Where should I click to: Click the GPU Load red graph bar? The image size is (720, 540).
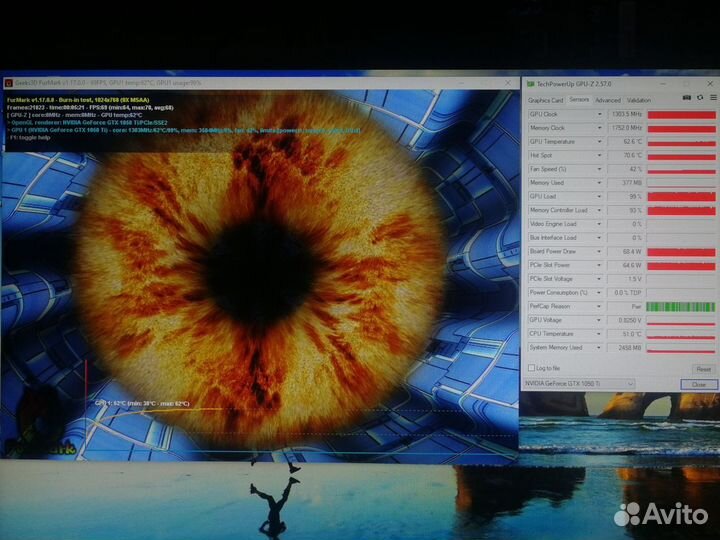pos(680,197)
